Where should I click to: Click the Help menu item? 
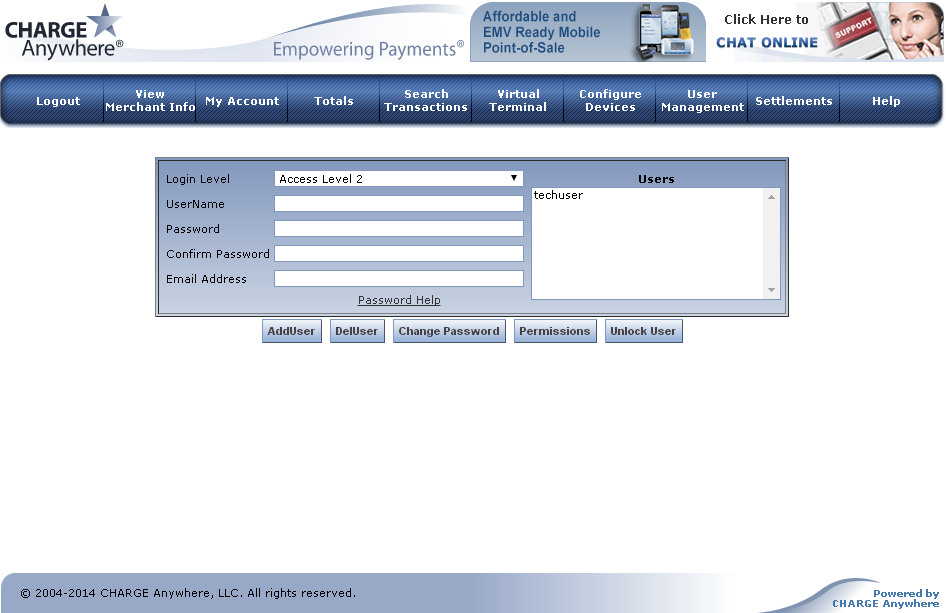point(886,101)
